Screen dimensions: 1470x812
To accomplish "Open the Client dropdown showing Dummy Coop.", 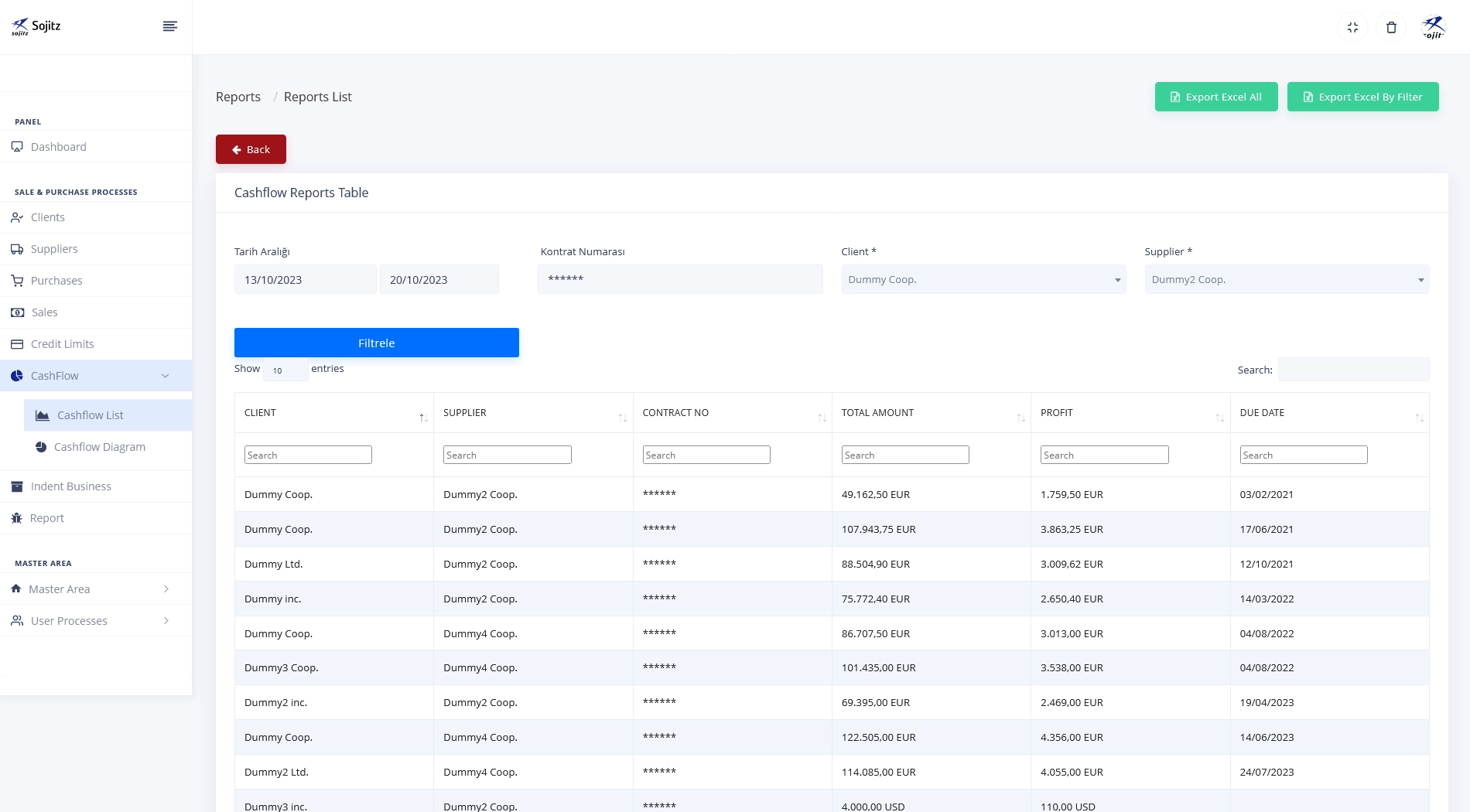I will (983, 279).
